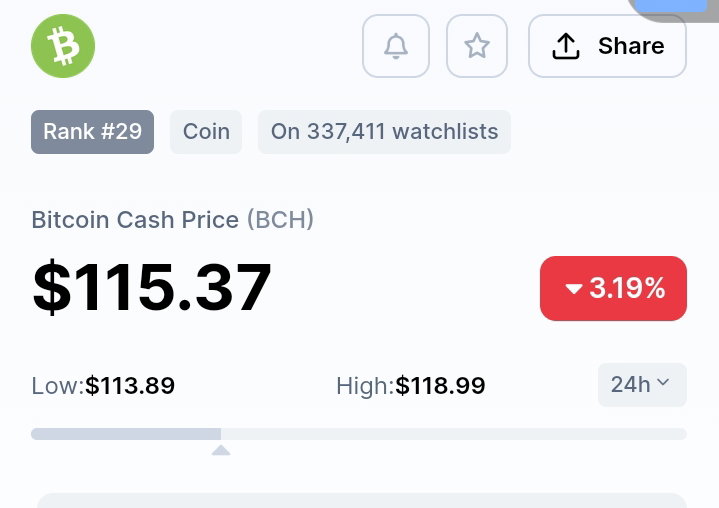Click the red down-arrow in percentage badge
The height and width of the screenshot is (508, 719).
pos(574,289)
